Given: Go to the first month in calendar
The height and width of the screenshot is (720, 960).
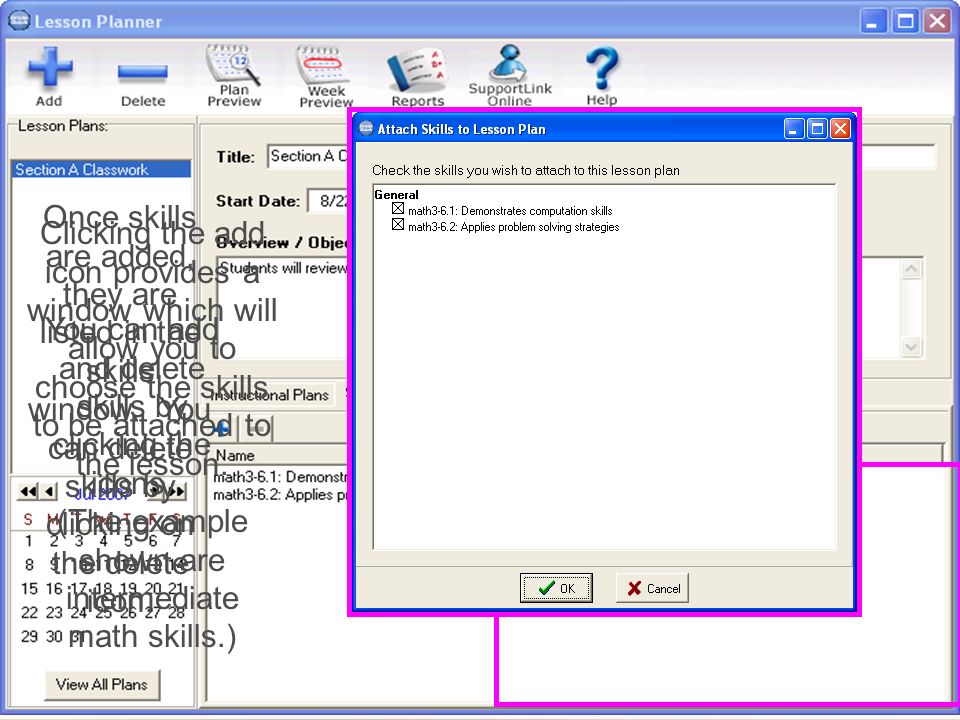Looking at the screenshot, I should click(28, 491).
